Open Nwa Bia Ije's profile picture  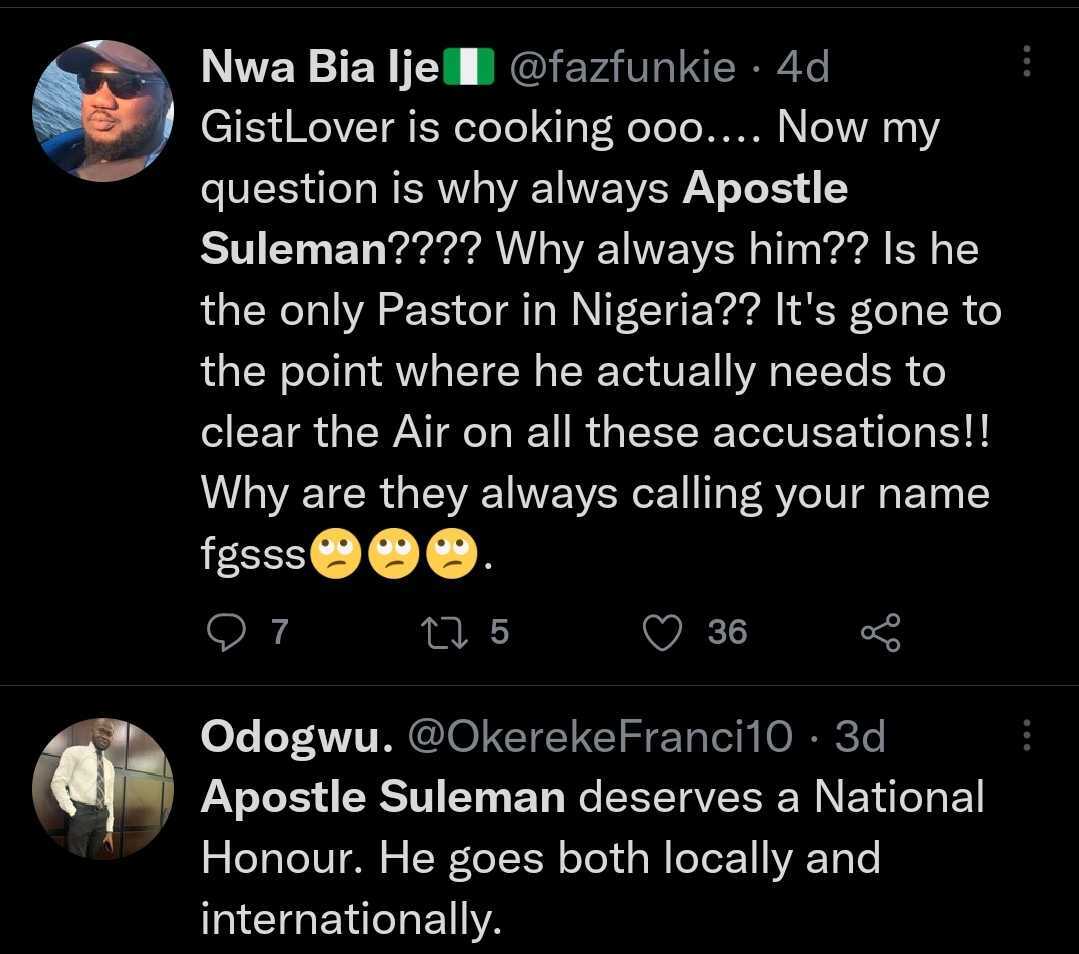tap(103, 111)
